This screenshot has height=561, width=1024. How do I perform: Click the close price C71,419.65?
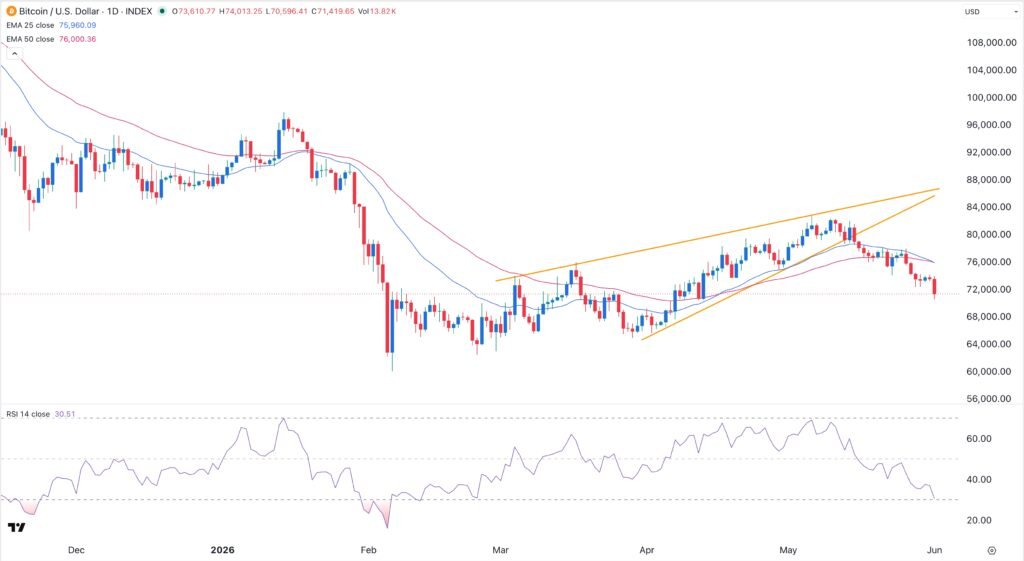pos(333,11)
